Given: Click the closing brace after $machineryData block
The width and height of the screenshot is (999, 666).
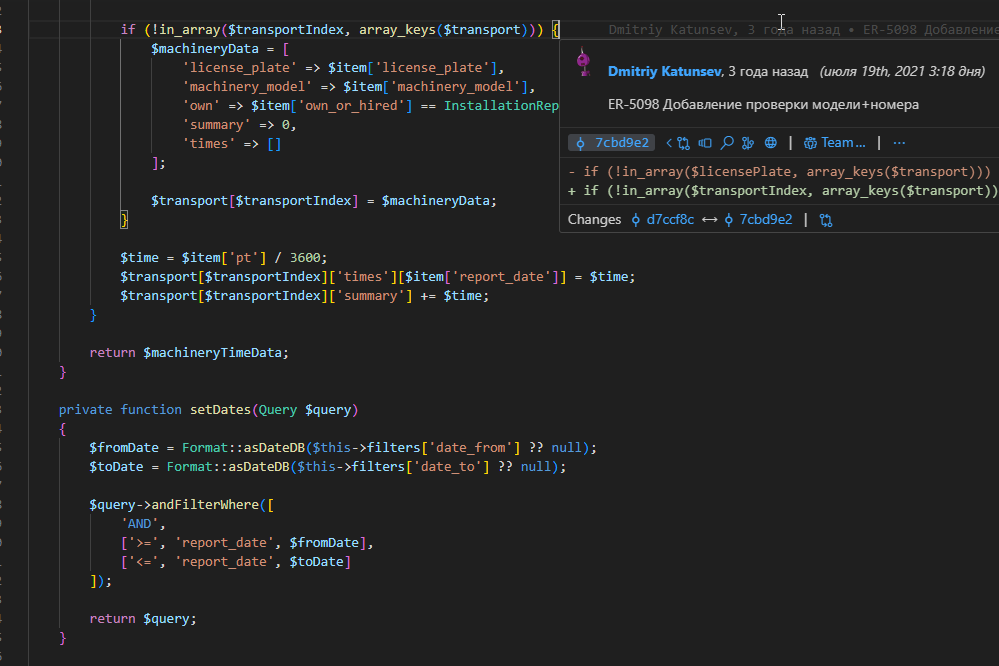Looking at the screenshot, I should tap(124, 220).
